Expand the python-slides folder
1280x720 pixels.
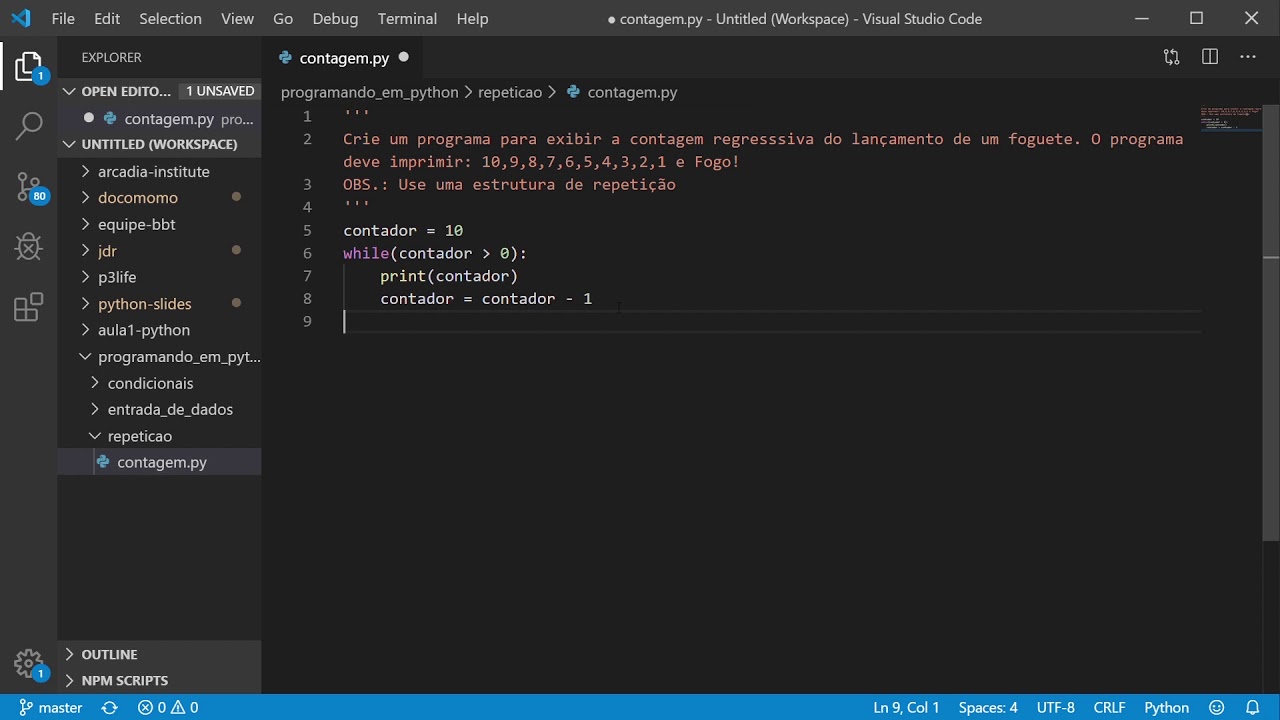point(144,304)
